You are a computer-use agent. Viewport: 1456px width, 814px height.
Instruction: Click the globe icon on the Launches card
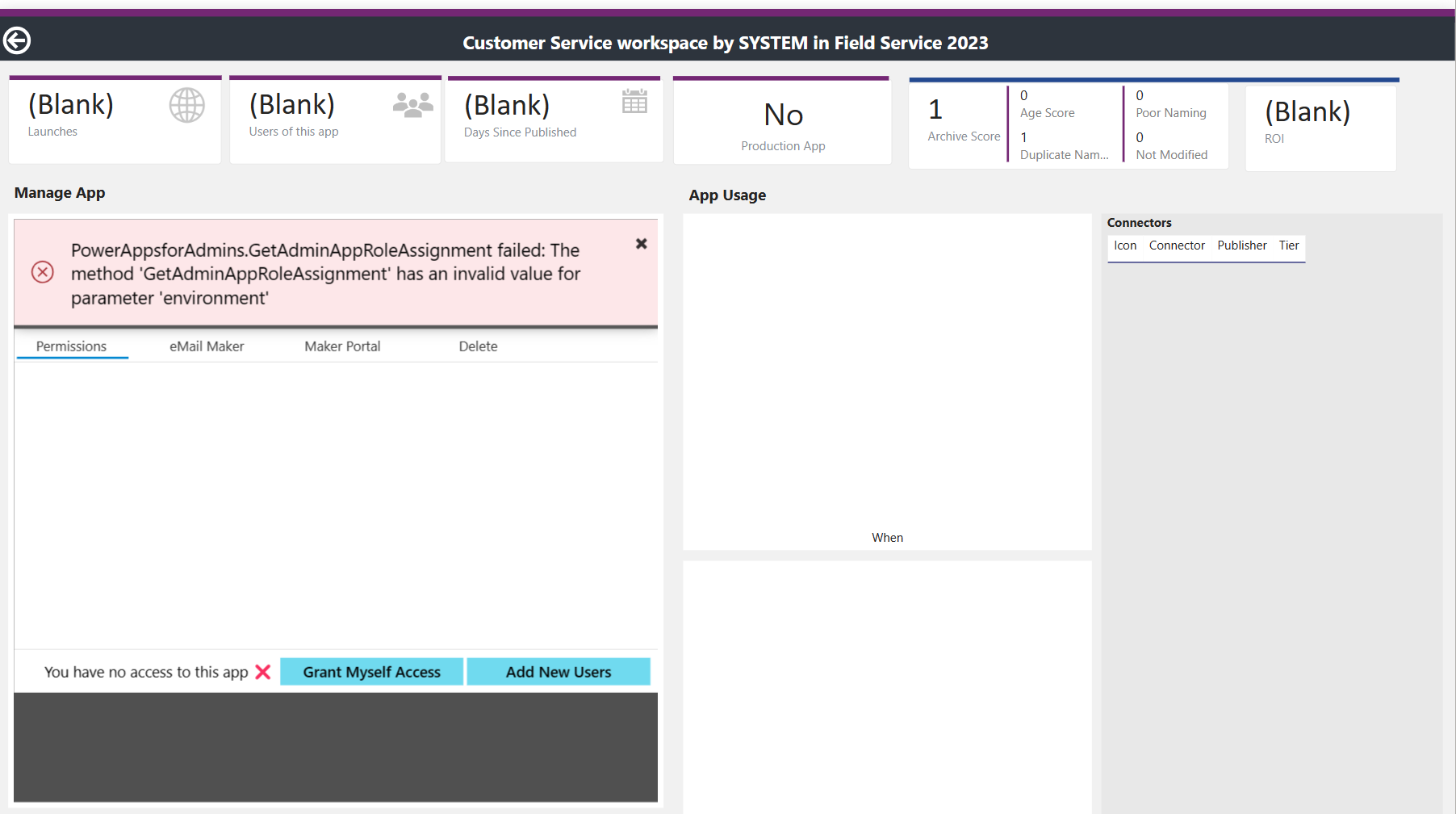[x=187, y=105]
